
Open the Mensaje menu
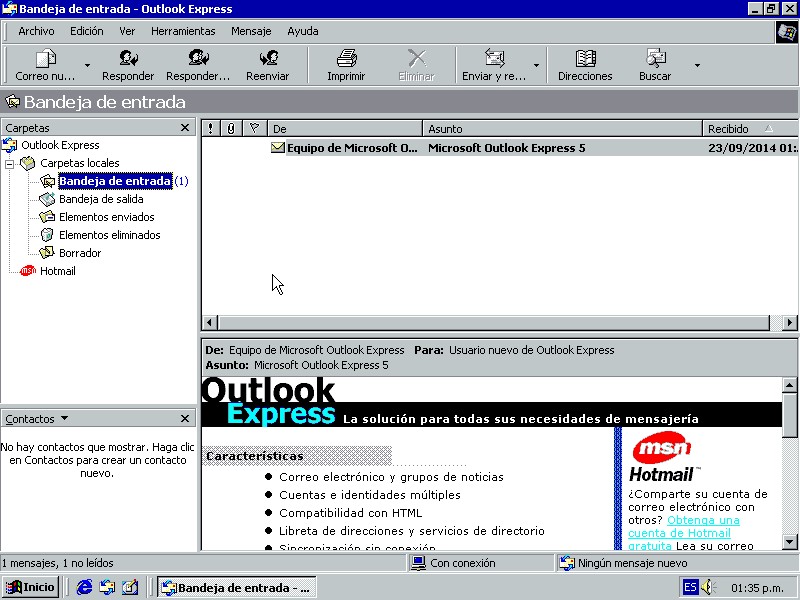coord(251,31)
